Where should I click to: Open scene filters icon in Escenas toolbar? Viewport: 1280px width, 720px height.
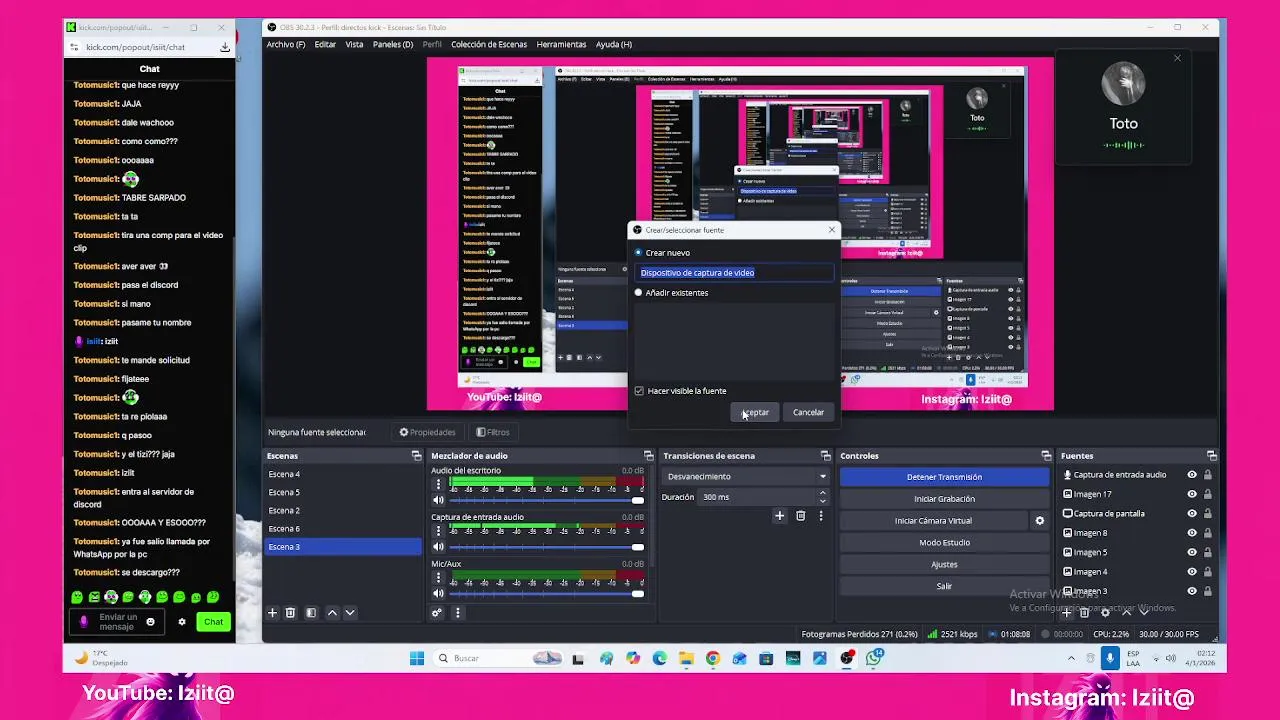(x=311, y=613)
